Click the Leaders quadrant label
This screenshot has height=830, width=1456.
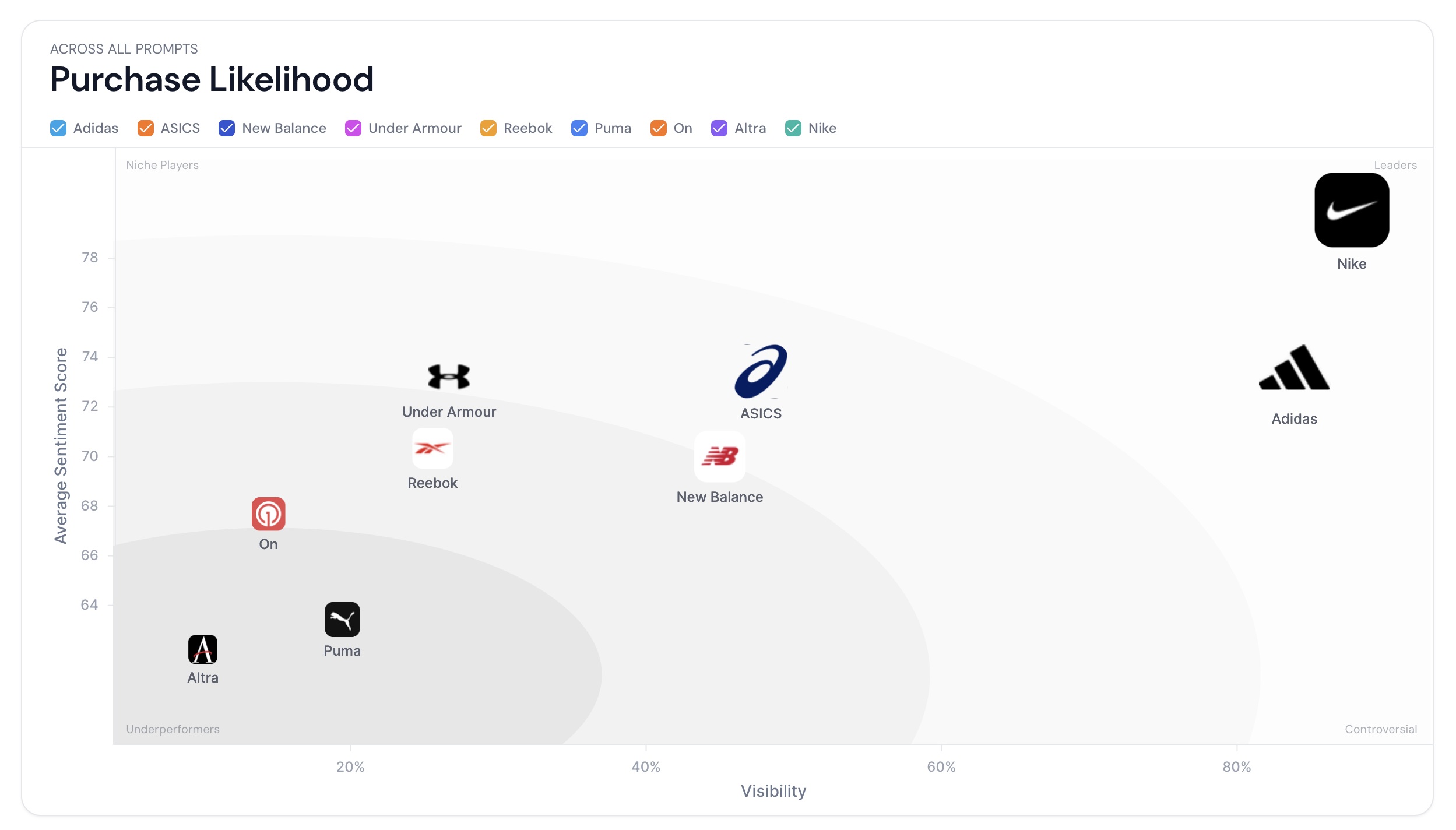(1395, 165)
